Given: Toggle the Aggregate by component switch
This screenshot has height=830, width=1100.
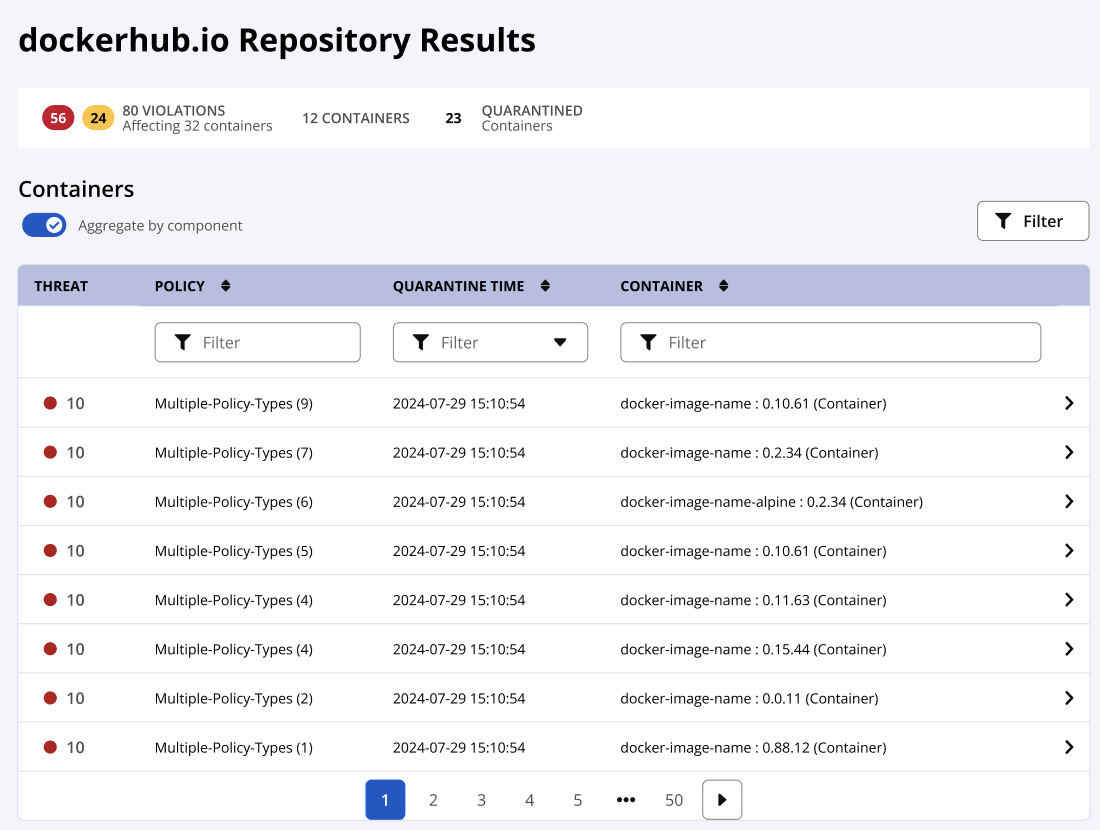Looking at the screenshot, I should [x=44, y=225].
